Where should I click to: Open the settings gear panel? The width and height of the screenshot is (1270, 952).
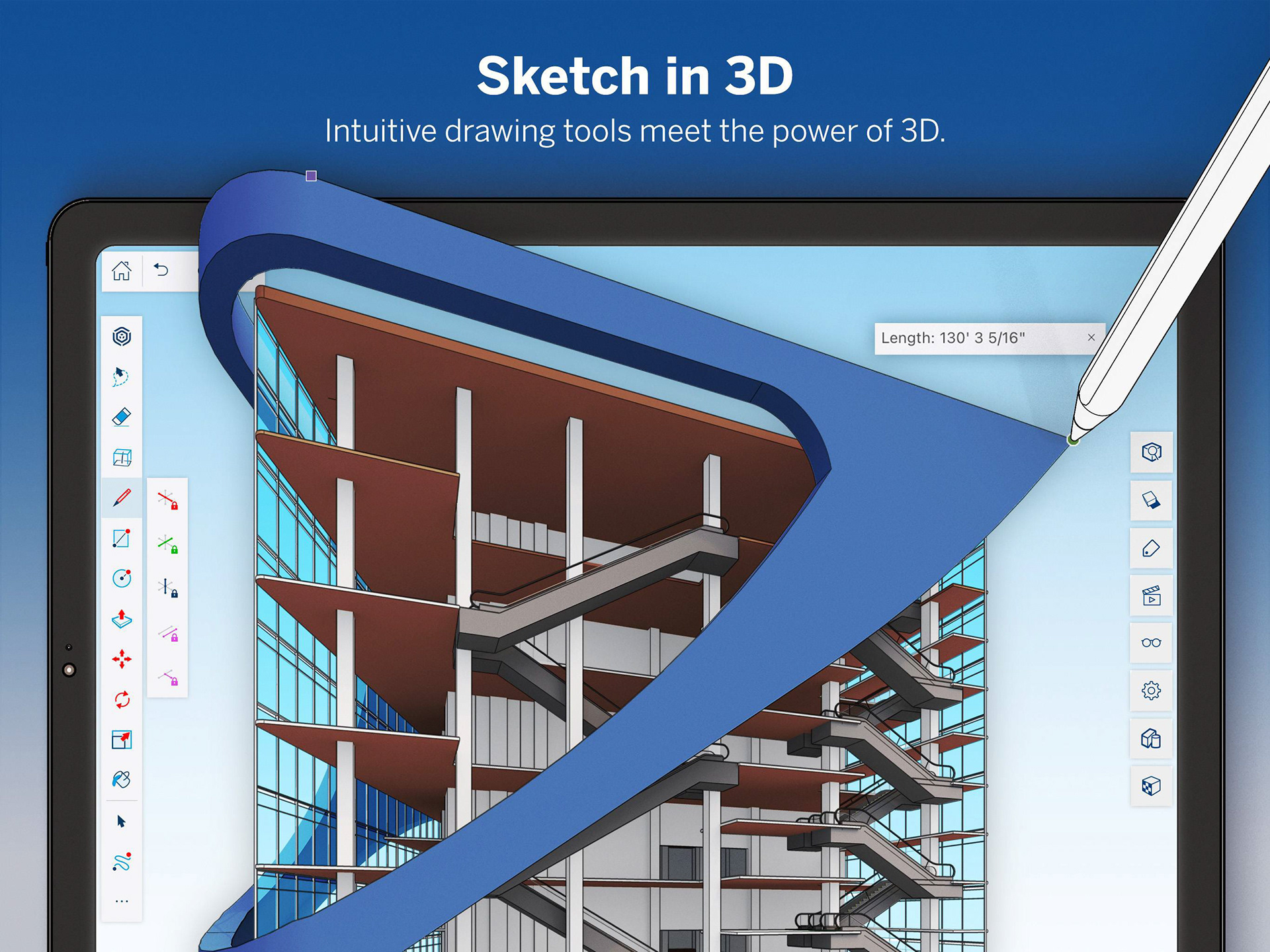pos(1151,691)
